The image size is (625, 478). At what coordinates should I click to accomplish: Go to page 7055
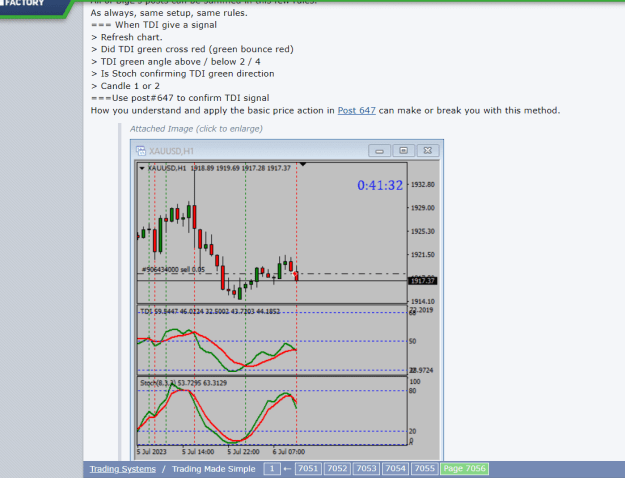425,468
